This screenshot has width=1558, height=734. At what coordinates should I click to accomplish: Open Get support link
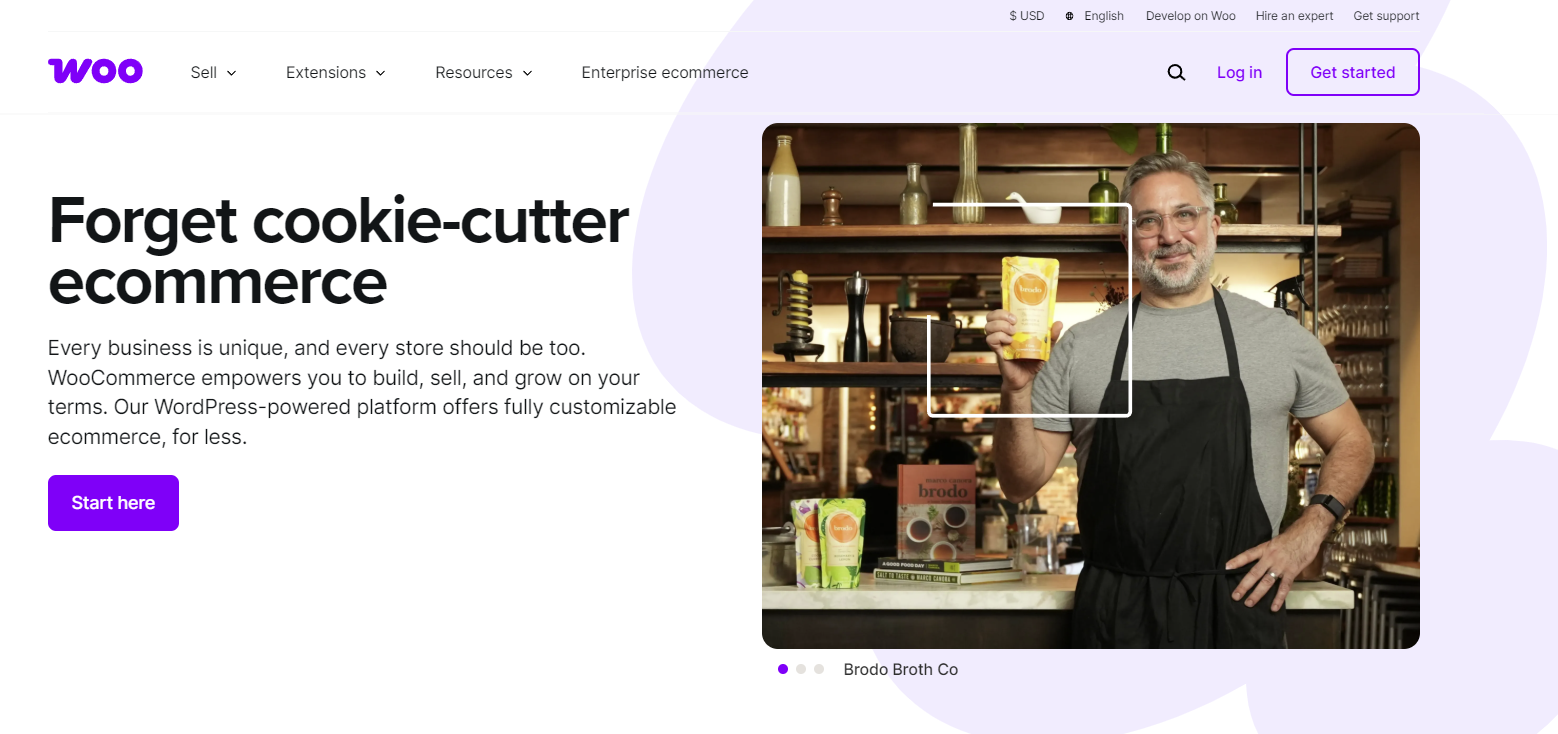tap(1386, 16)
